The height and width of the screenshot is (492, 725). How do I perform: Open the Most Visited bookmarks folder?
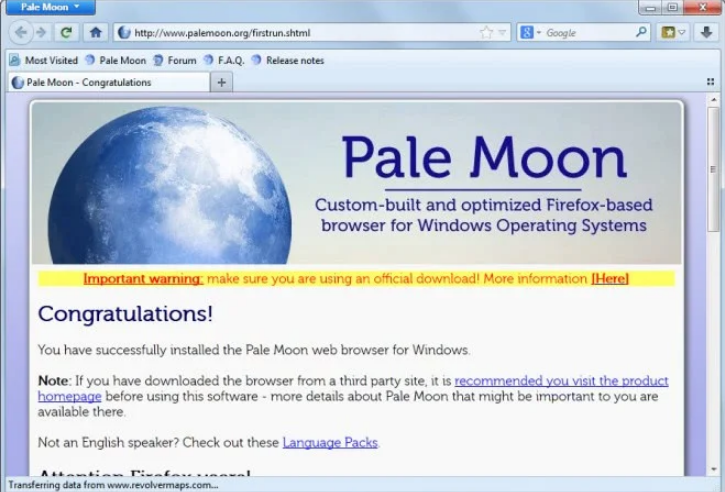[x=44, y=60]
